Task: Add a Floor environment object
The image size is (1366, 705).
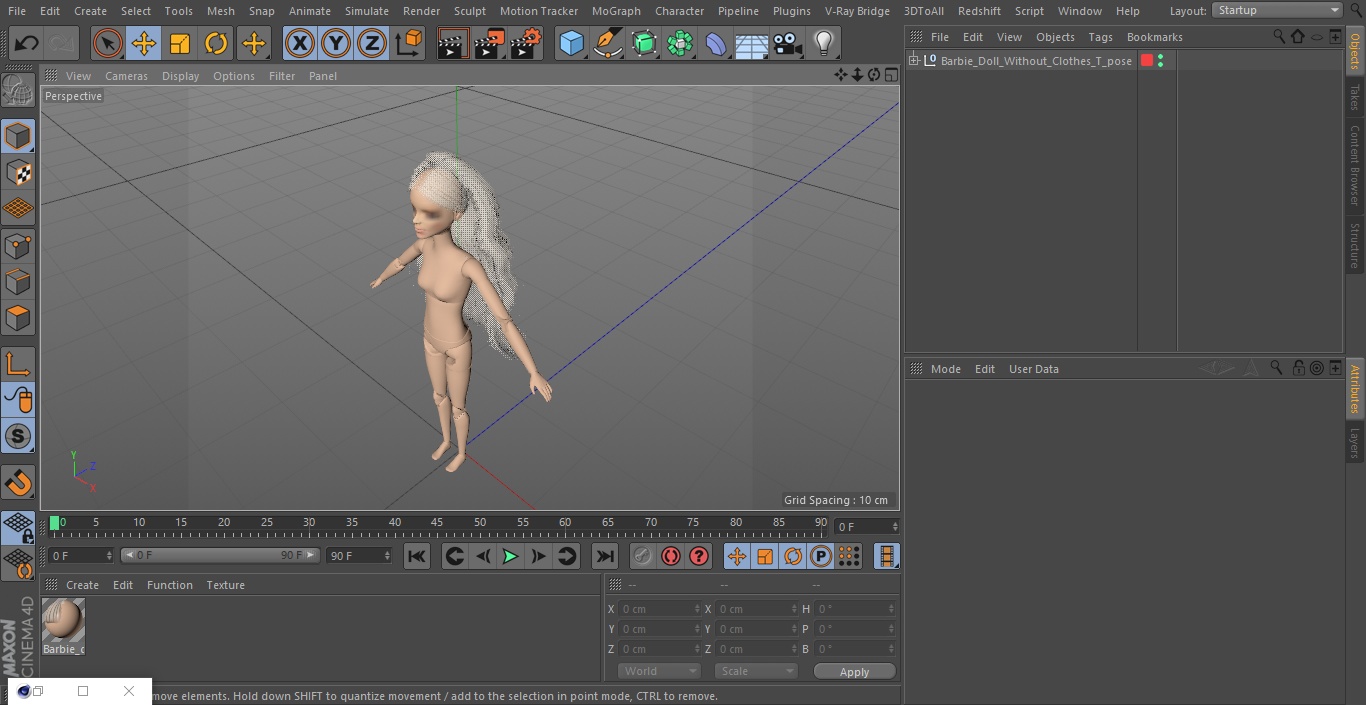Action: [752, 43]
